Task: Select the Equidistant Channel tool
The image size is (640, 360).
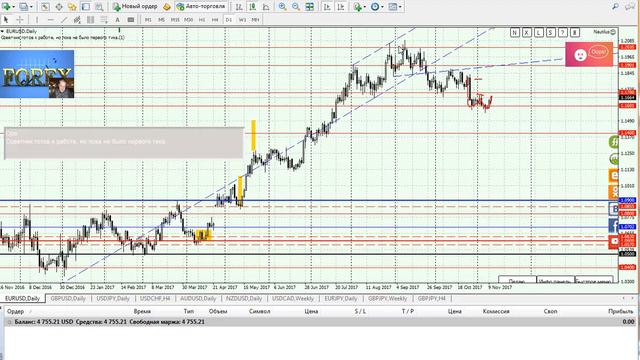Action: click(x=77, y=20)
